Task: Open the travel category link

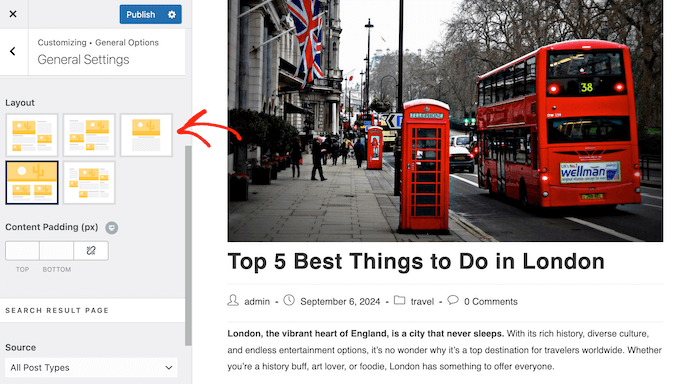Action: [x=422, y=302]
